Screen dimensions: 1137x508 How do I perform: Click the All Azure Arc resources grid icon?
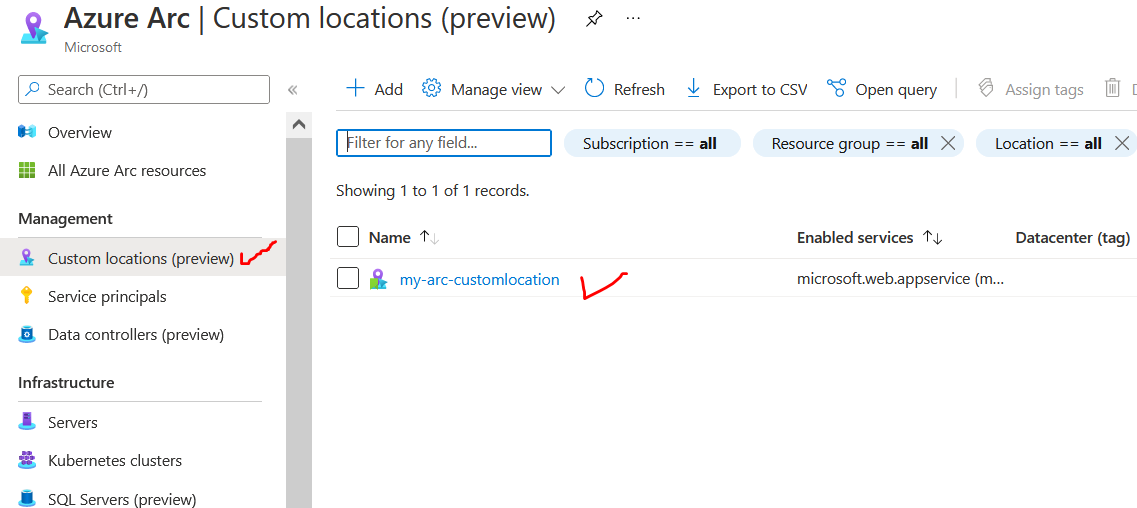27,171
